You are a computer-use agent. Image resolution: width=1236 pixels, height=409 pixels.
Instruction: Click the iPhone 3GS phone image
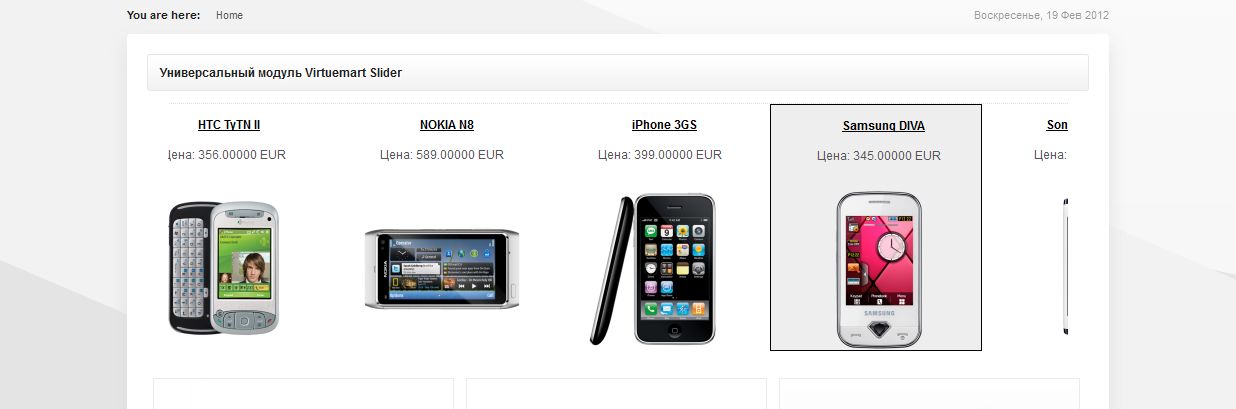(x=653, y=269)
